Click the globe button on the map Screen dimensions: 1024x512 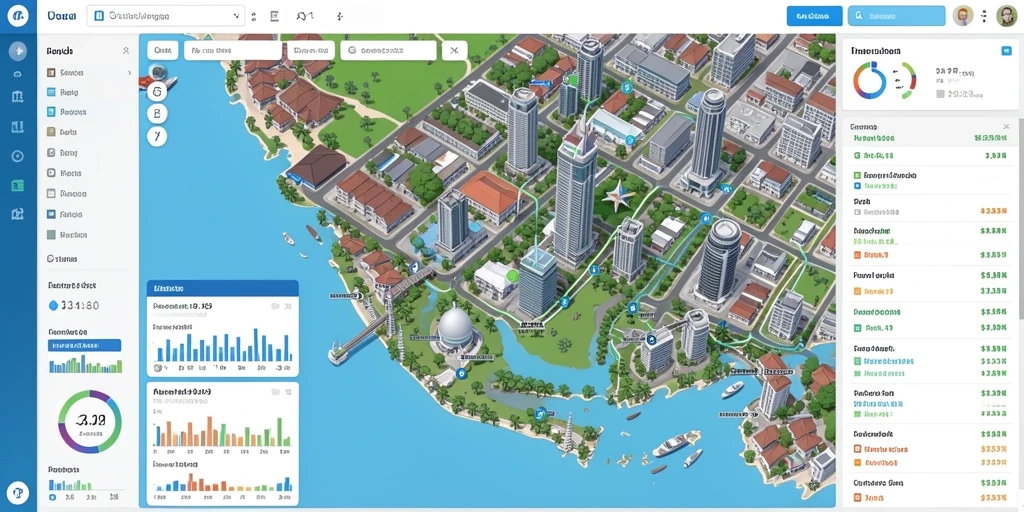[157, 71]
